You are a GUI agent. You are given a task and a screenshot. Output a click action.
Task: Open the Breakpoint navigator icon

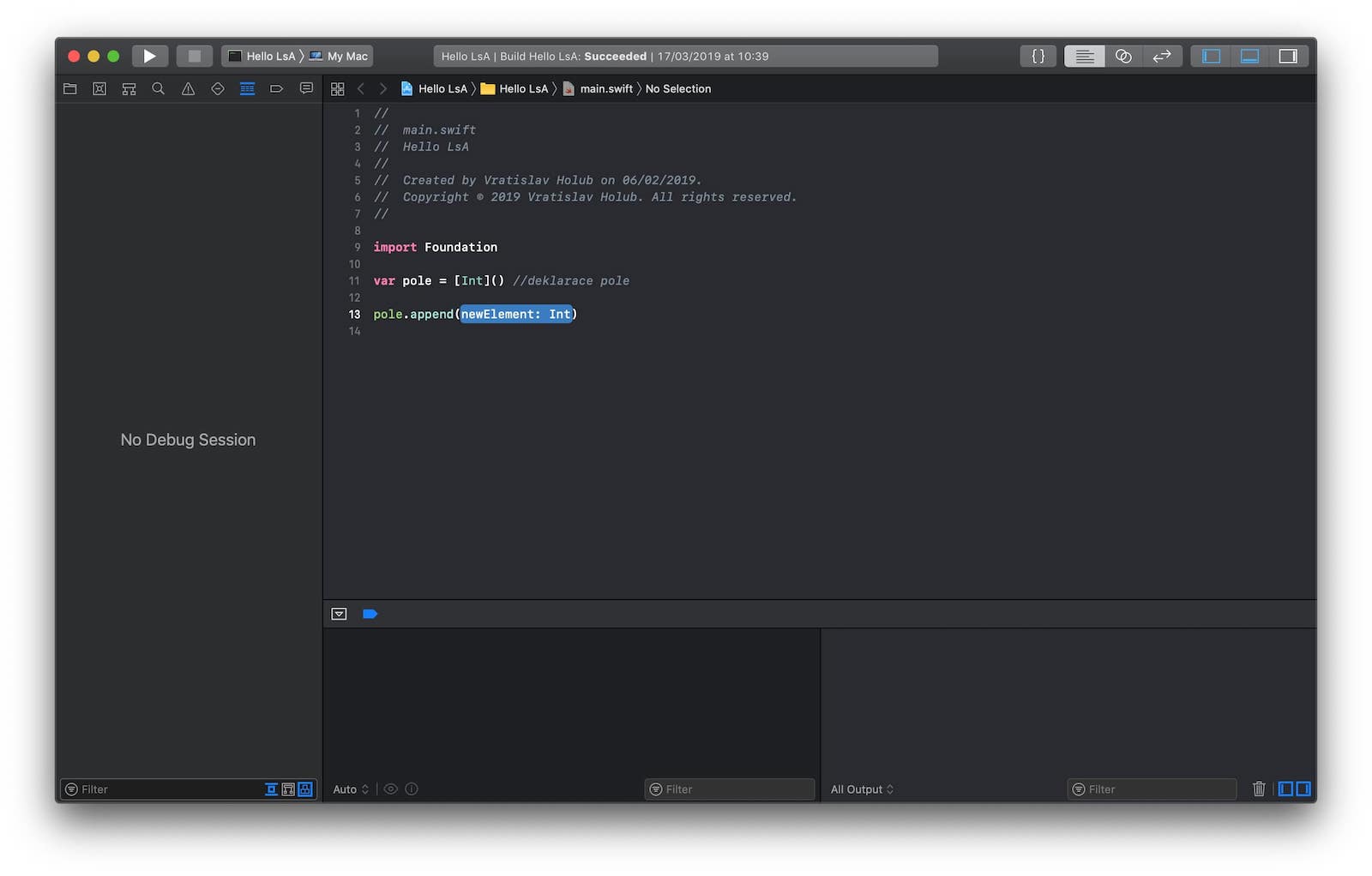pyautogui.click(x=276, y=89)
